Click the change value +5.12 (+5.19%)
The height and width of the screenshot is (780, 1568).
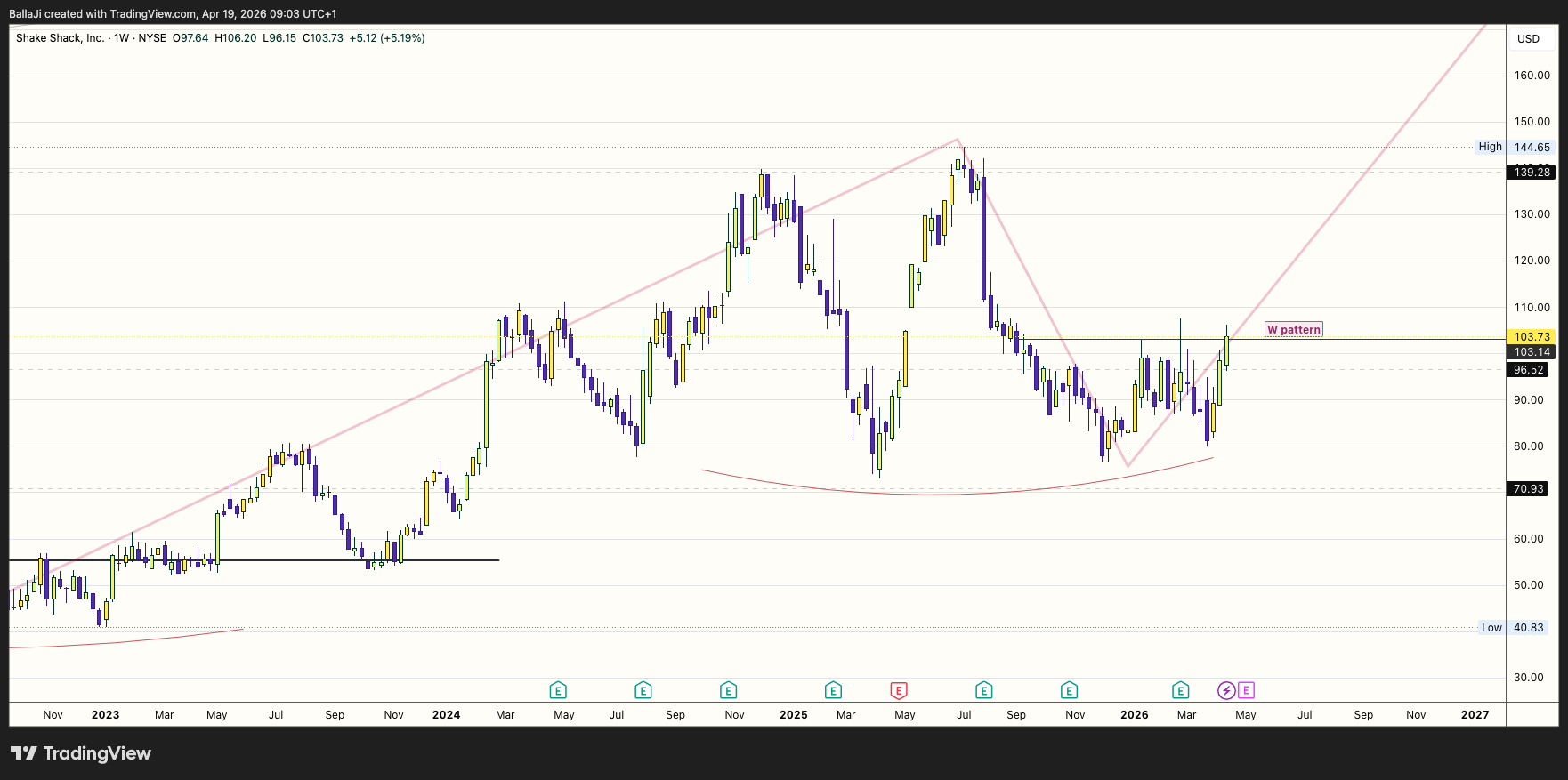pyautogui.click(x=387, y=38)
